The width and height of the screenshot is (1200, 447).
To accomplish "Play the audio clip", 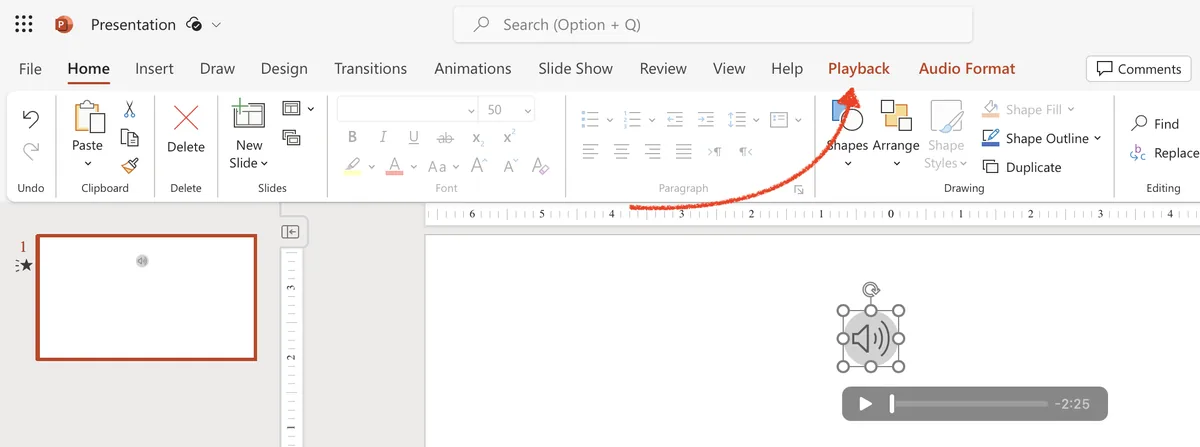I will click(x=866, y=404).
